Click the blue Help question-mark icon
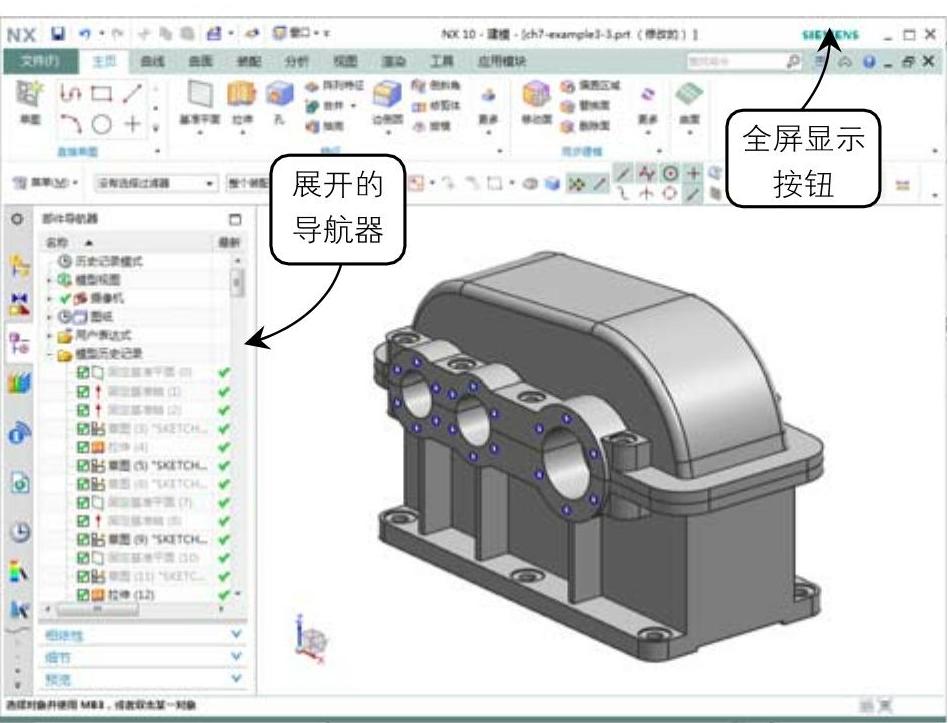The image size is (948, 723). pyautogui.click(x=869, y=62)
